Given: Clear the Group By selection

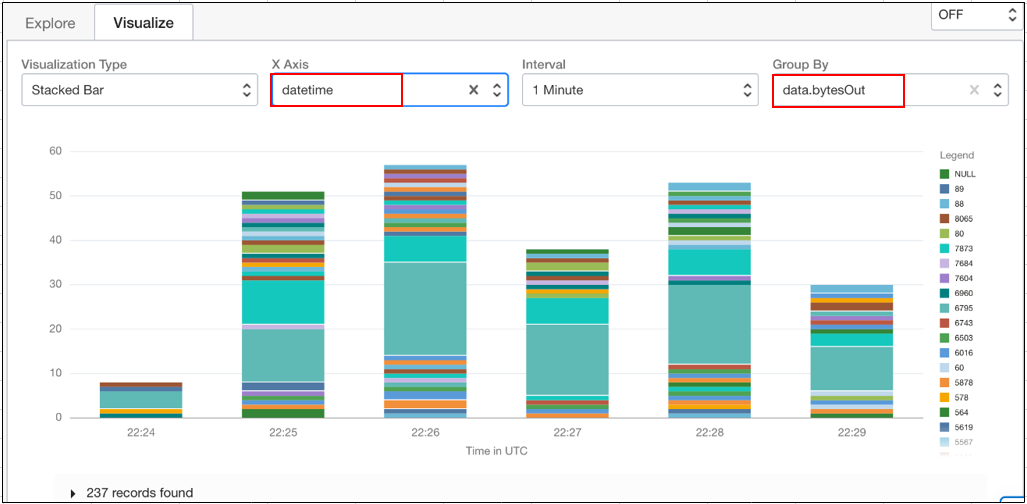Looking at the screenshot, I should coord(975,90).
